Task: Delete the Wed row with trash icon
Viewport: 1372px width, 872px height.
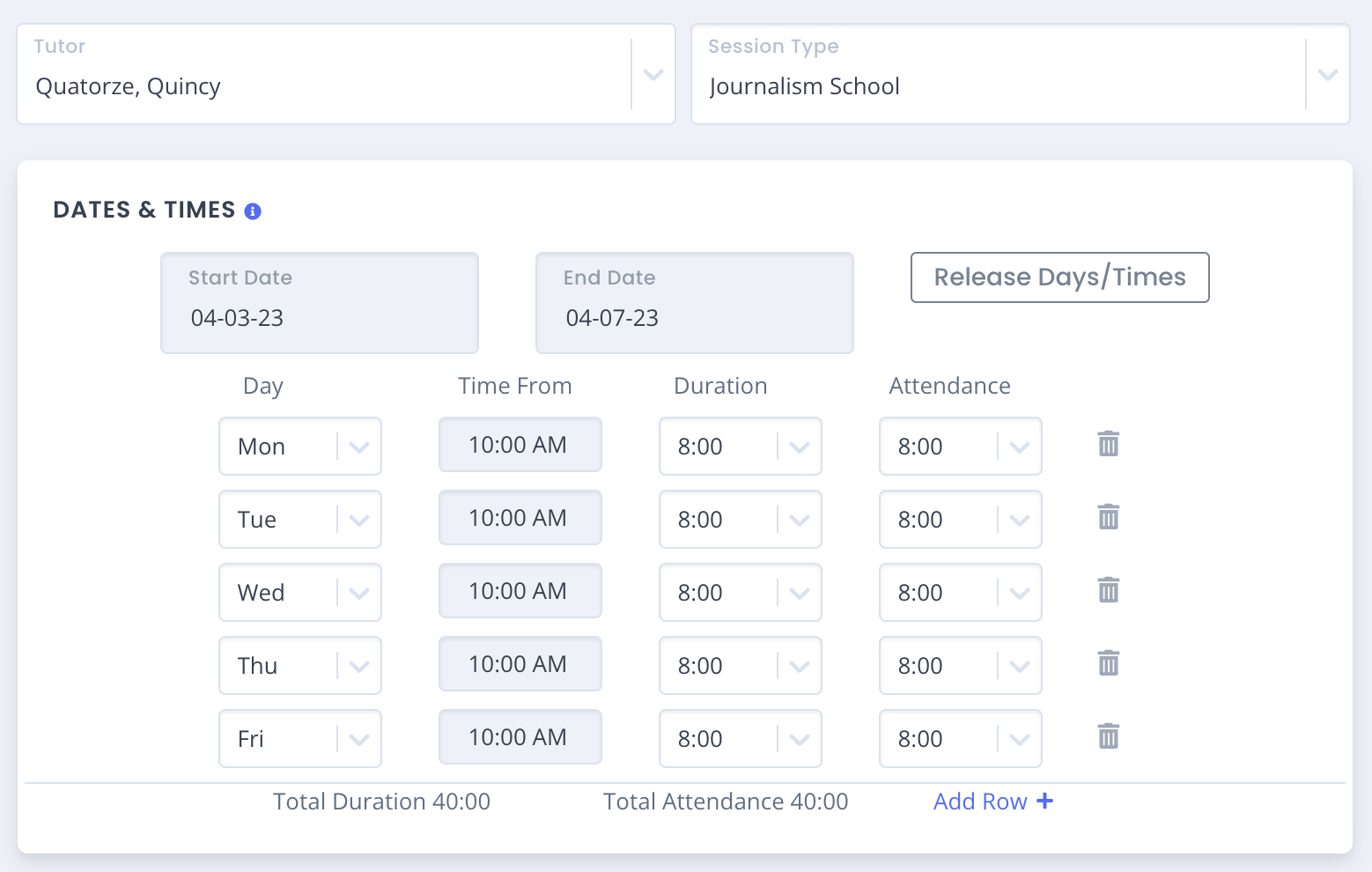Action: pos(1109,590)
